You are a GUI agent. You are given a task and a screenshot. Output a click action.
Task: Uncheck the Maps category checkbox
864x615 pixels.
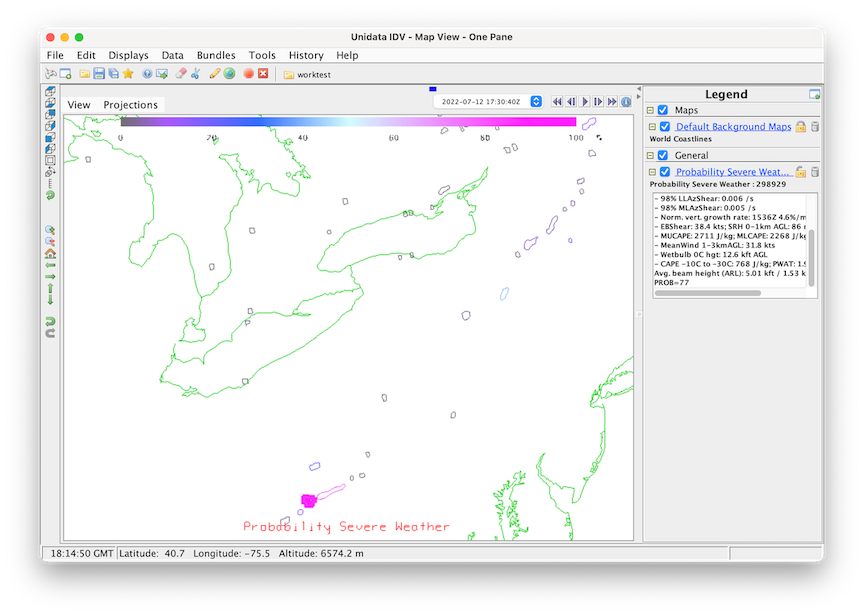(662, 110)
